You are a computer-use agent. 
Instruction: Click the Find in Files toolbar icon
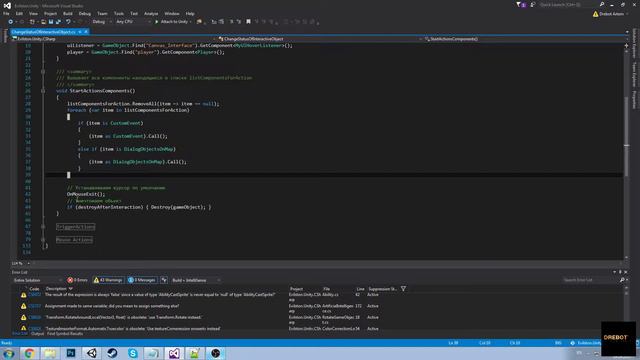[x=199, y=22]
